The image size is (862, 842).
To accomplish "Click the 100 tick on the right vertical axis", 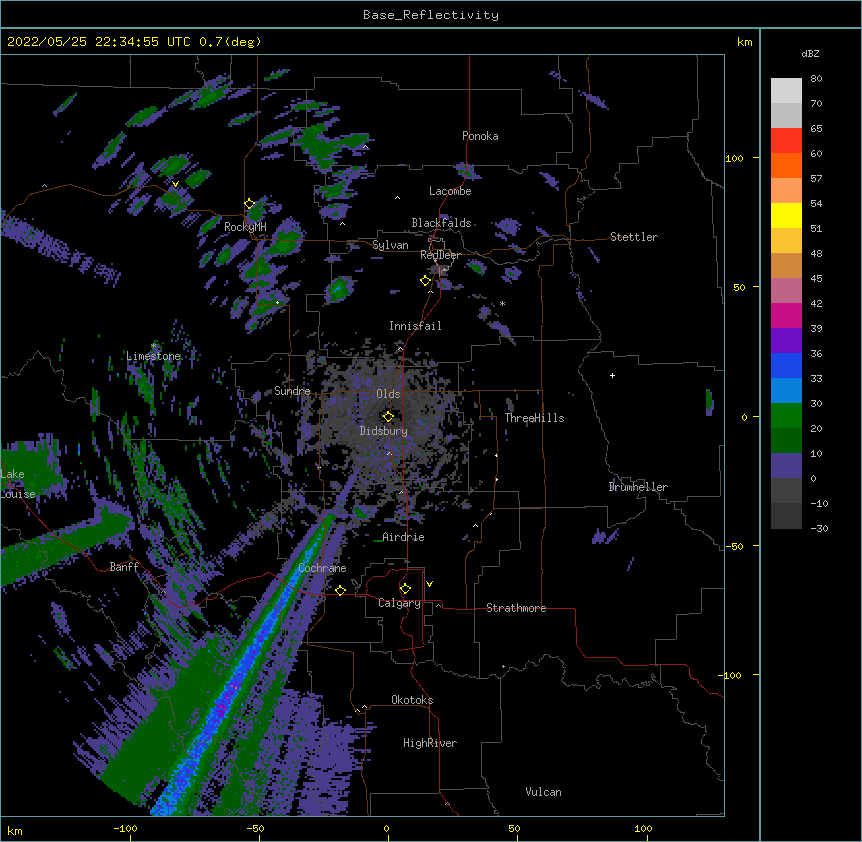I will point(734,158).
